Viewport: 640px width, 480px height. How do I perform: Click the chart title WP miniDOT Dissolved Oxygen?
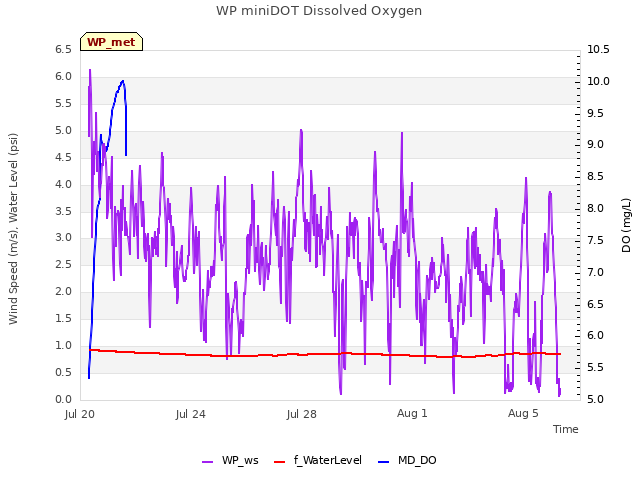coord(319,11)
